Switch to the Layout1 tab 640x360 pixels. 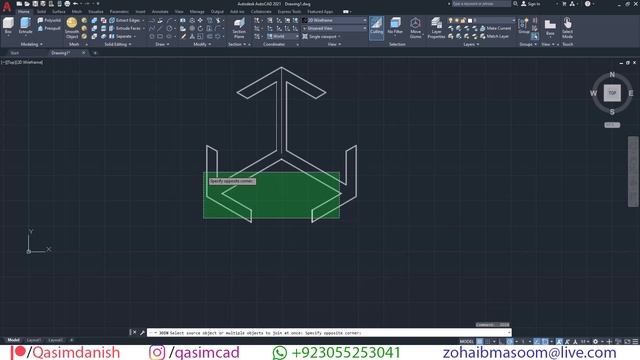[34, 340]
